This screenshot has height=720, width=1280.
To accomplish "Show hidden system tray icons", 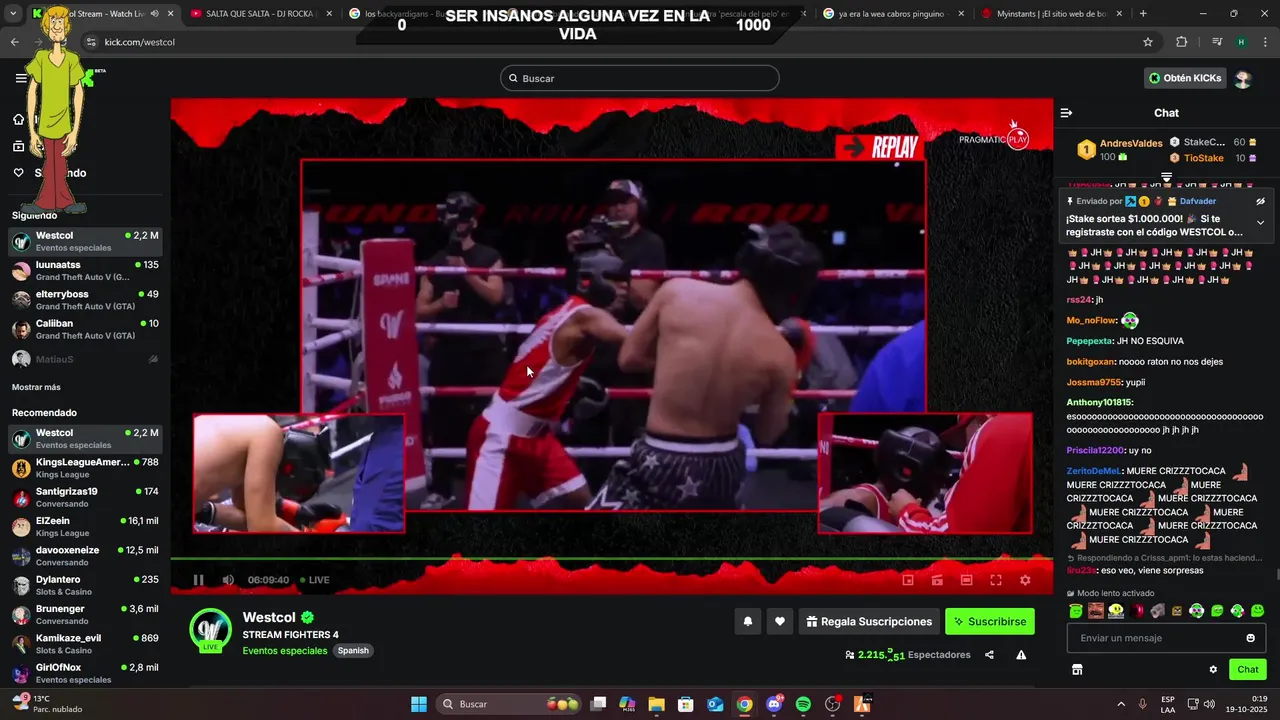I will pyautogui.click(x=1120, y=704).
